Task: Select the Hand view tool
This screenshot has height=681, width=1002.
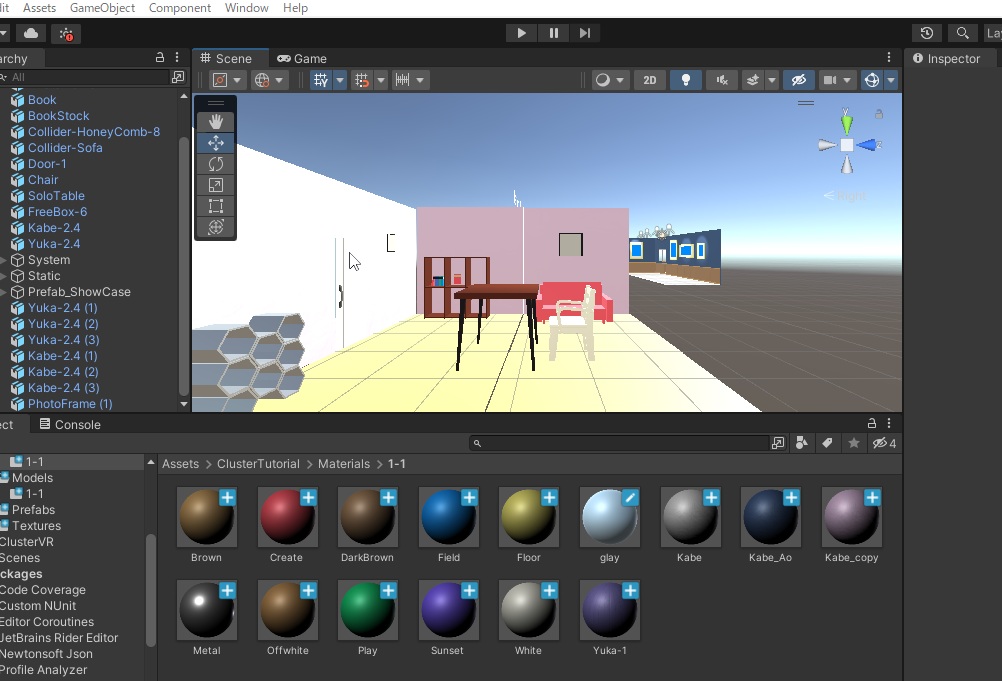Action: click(215, 122)
